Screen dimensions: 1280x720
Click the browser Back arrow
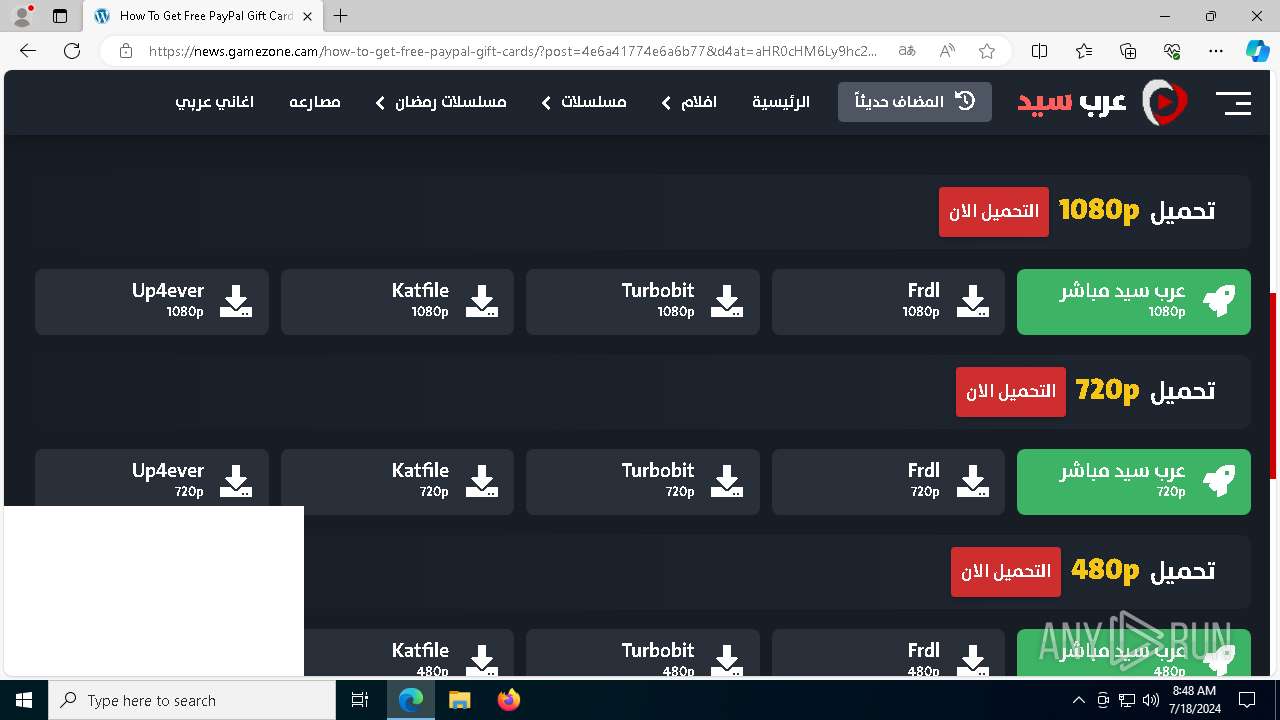click(x=28, y=51)
